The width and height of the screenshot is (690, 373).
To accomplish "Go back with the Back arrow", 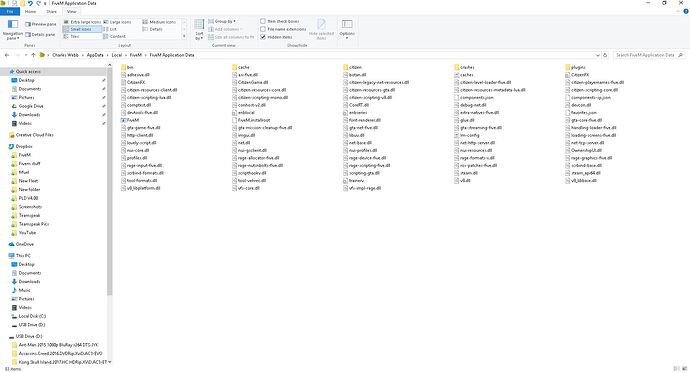I will [x=7, y=55].
